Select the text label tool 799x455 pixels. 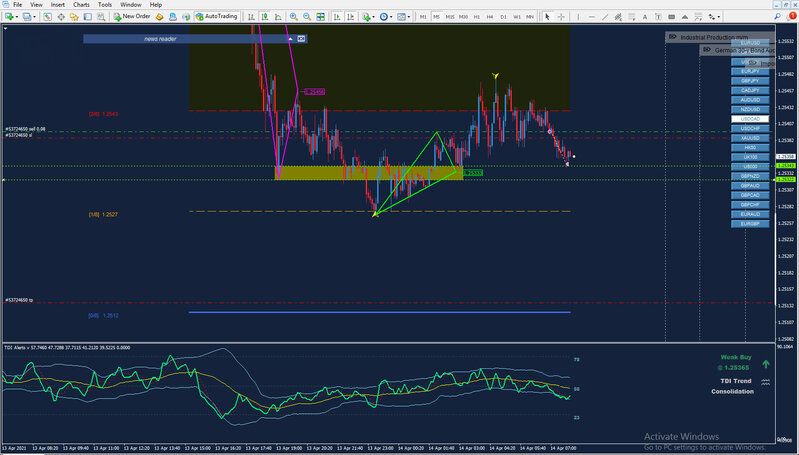[658, 17]
